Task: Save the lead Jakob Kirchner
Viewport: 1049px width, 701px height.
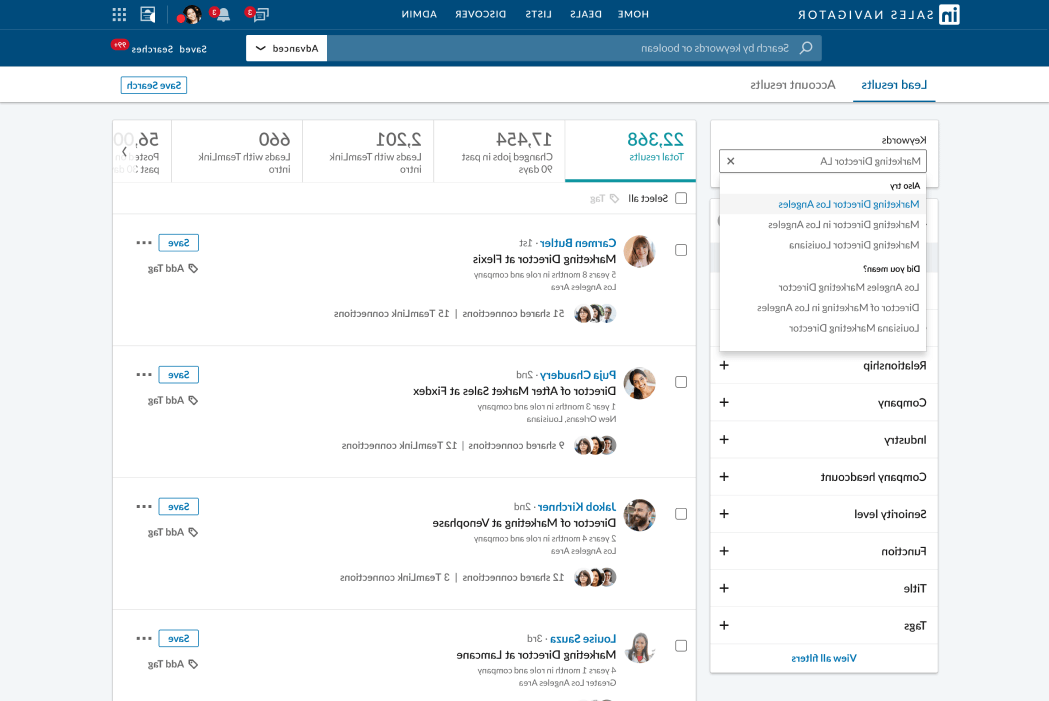Action: pyautogui.click(x=179, y=506)
